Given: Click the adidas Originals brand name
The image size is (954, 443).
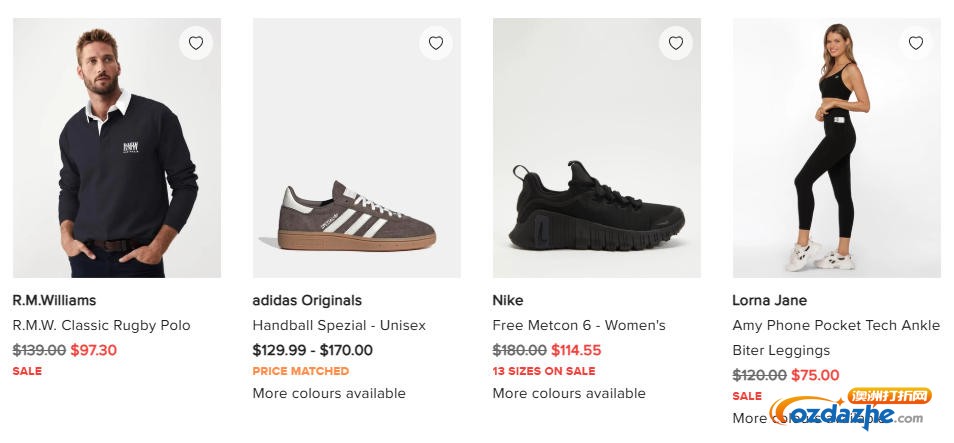Looking at the screenshot, I should [x=307, y=300].
